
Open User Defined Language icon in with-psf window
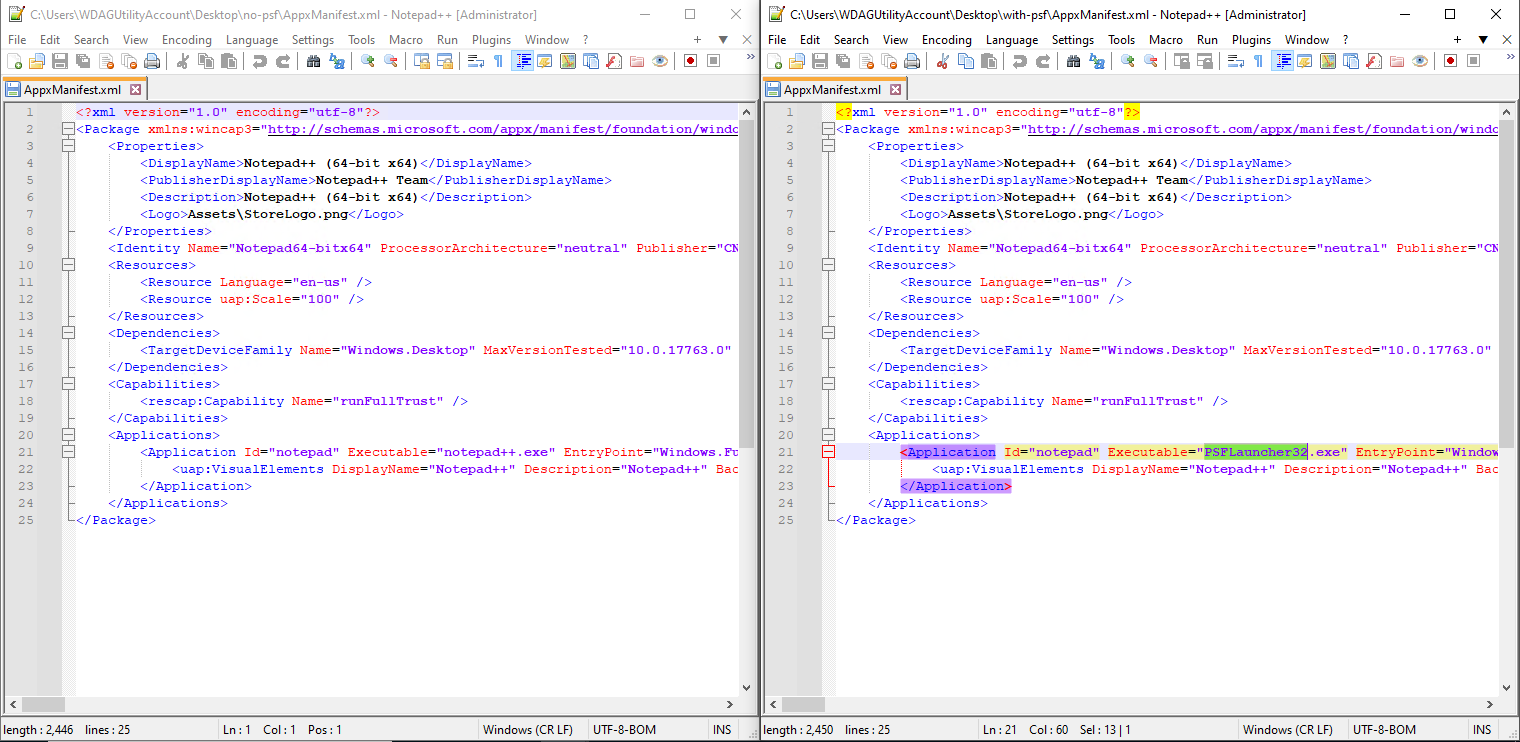[1304, 61]
